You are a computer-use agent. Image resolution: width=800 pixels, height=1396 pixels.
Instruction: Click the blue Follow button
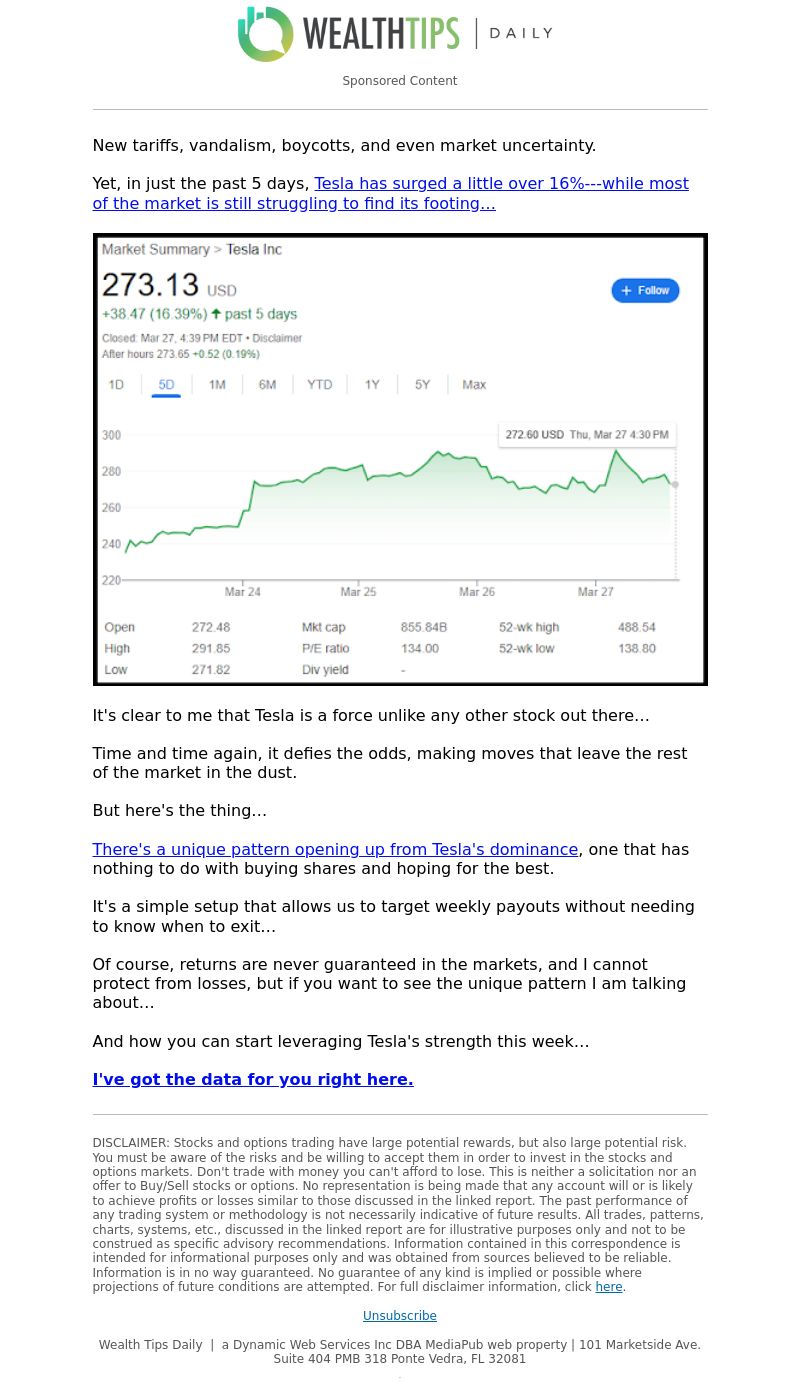(x=645, y=290)
